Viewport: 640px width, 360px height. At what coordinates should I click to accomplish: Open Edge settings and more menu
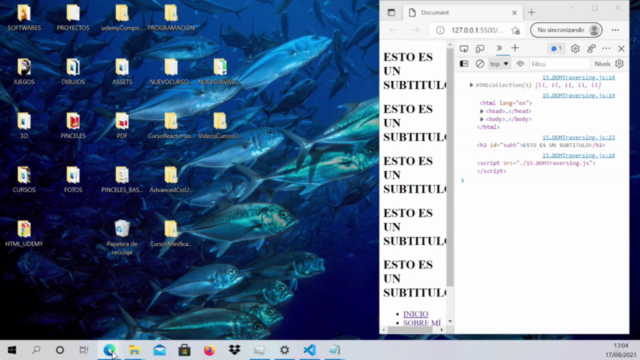pos(615,30)
